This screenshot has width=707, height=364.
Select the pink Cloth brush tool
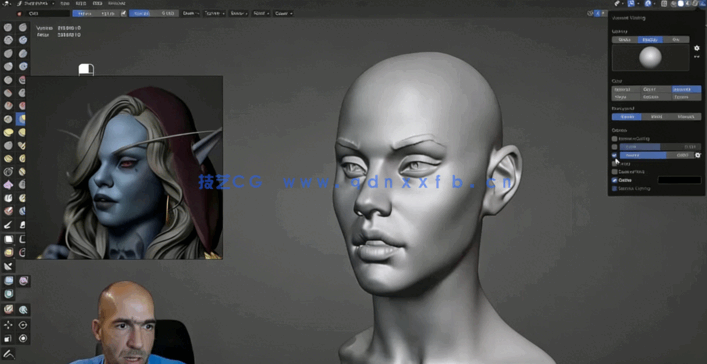coord(8,185)
